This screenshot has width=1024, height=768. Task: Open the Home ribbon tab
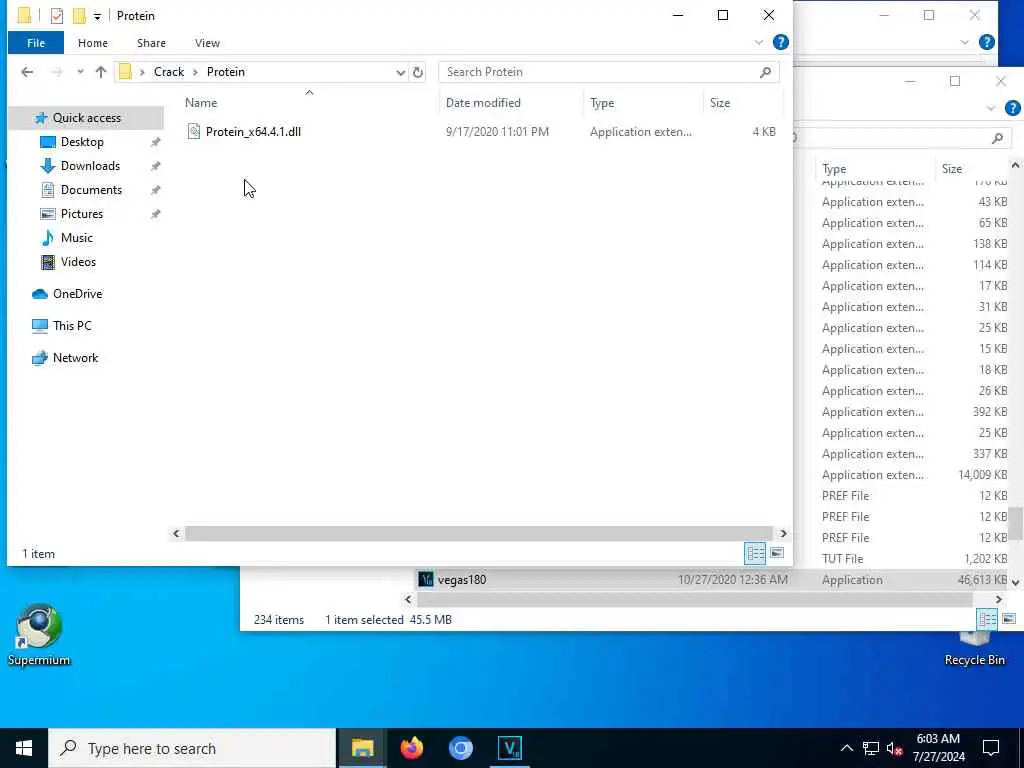click(93, 43)
